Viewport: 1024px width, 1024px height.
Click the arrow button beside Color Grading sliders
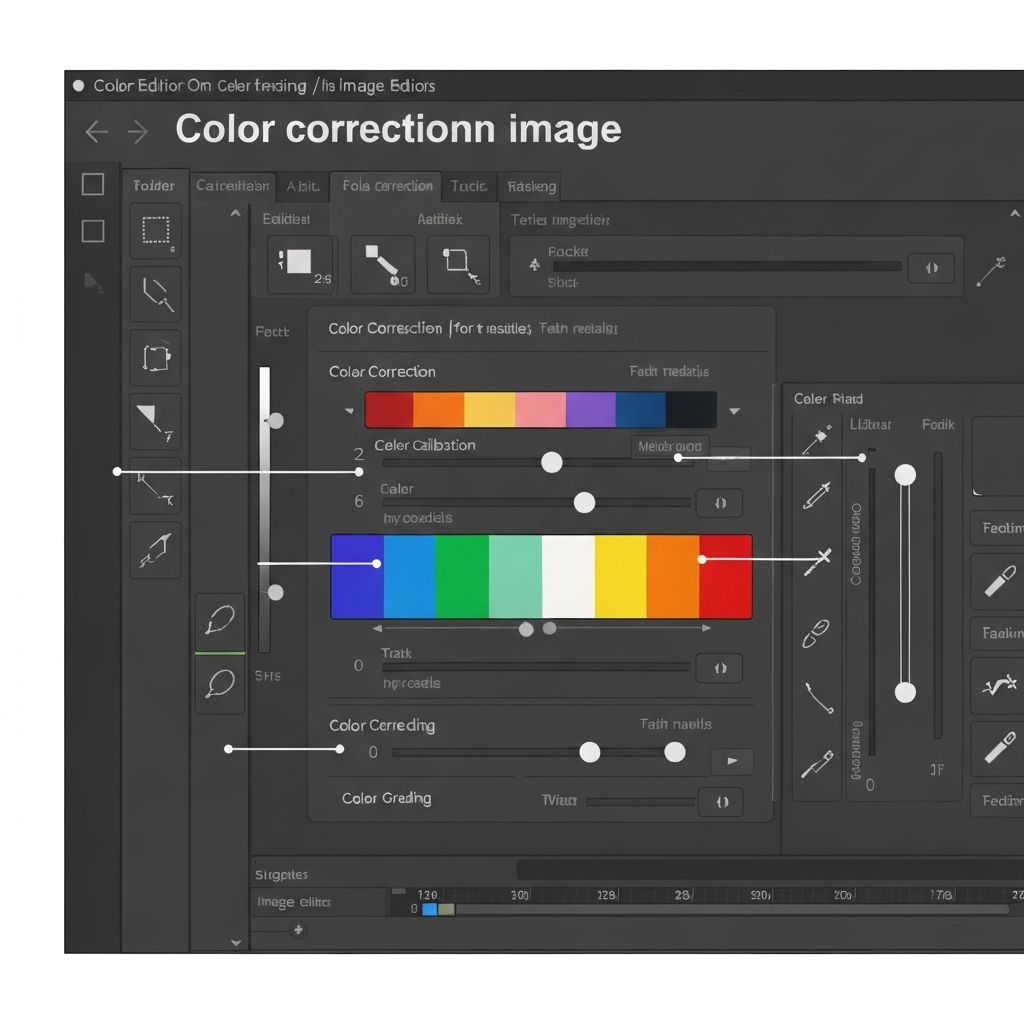pos(732,761)
